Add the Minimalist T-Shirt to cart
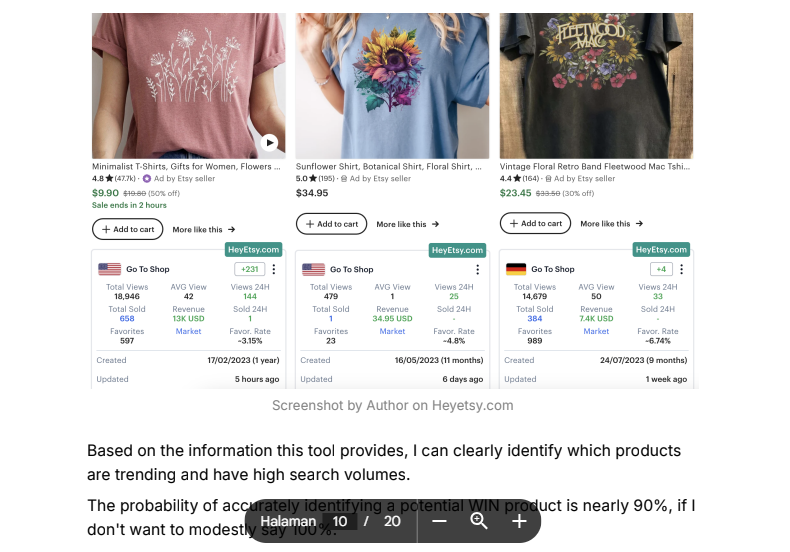This screenshot has height=552, width=790. tap(127, 229)
